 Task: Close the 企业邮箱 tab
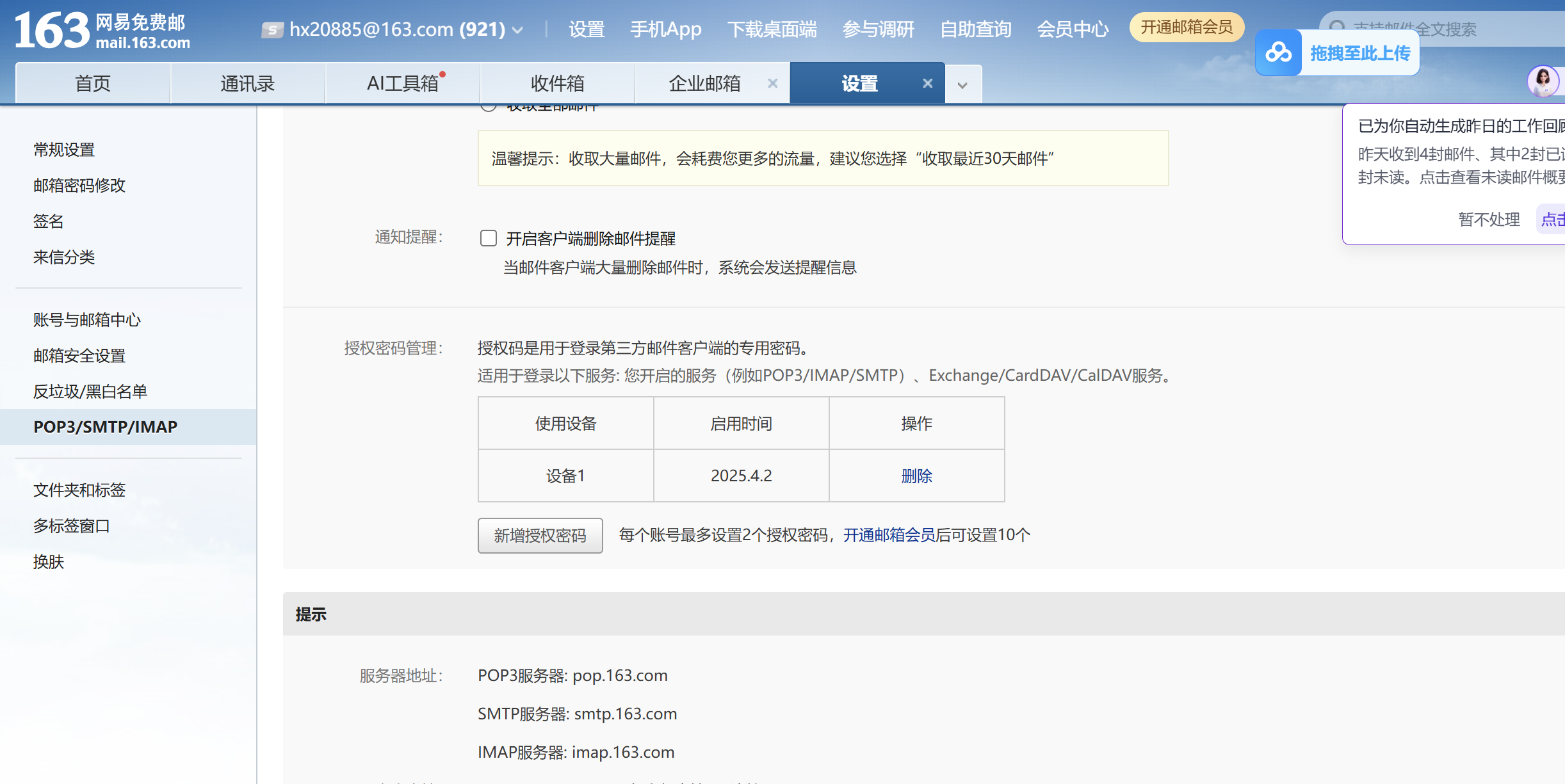click(773, 83)
